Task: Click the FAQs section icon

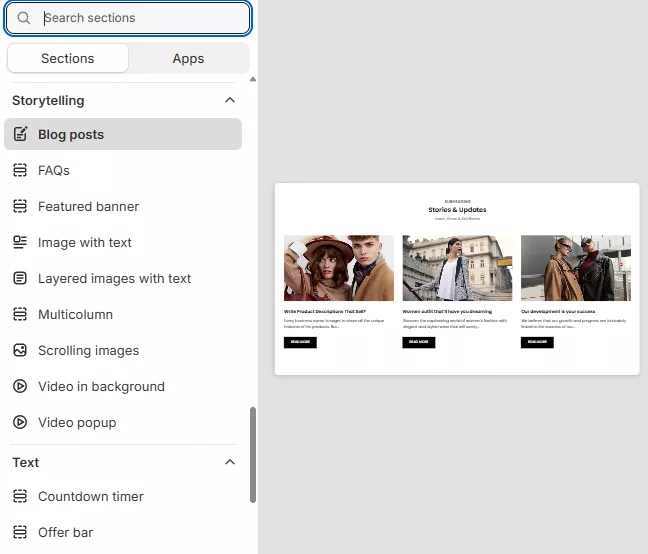Action: (x=20, y=170)
